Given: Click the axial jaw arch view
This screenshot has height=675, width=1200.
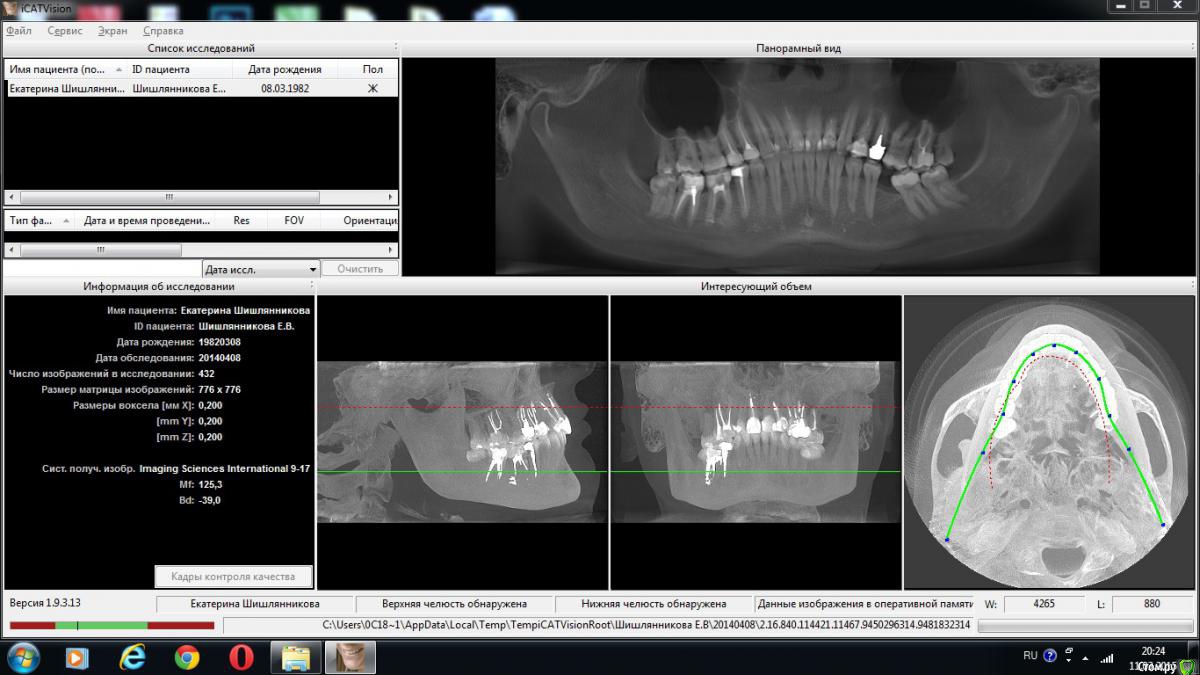Looking at the screenshot, I should click(x=1048, y=442).
